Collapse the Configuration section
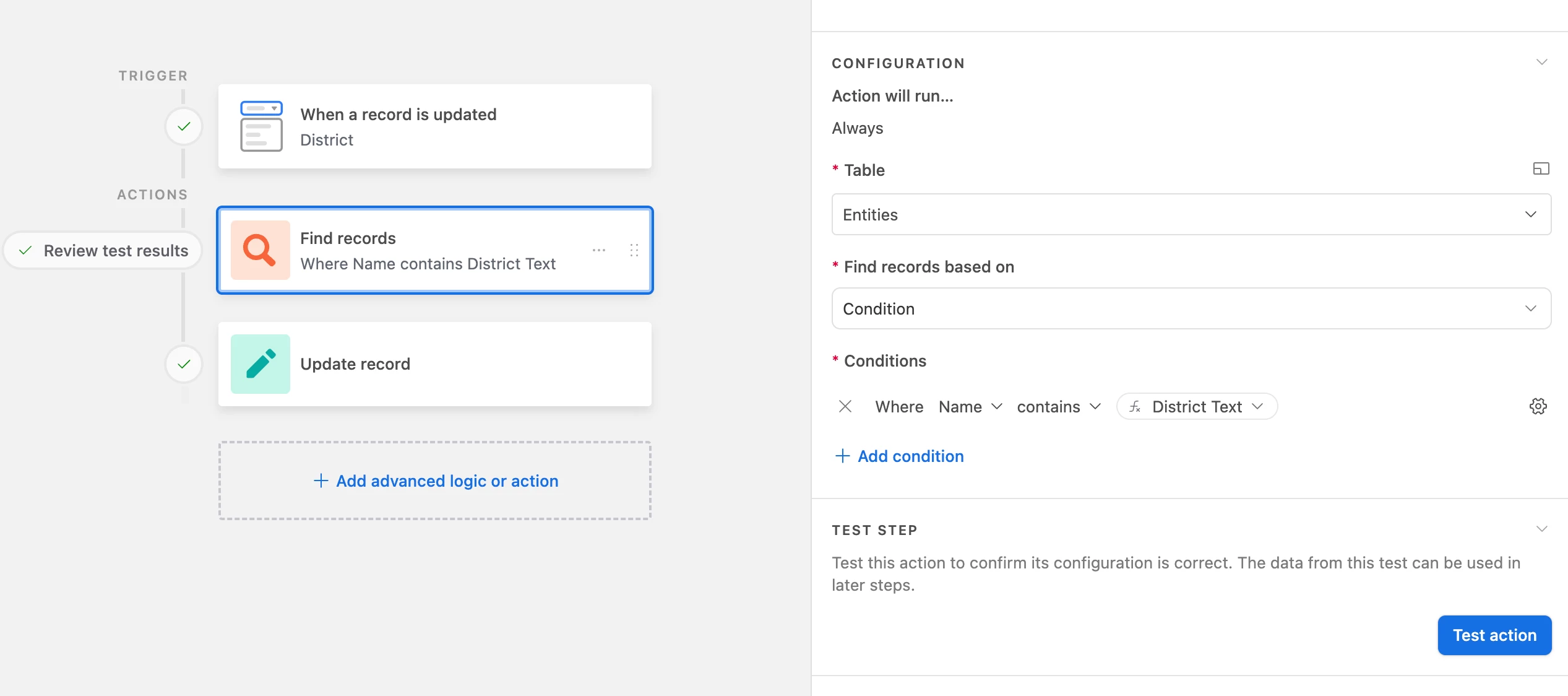This screenshot has height=696, width=1568. pyautogui.click(x=1541, y=62)
